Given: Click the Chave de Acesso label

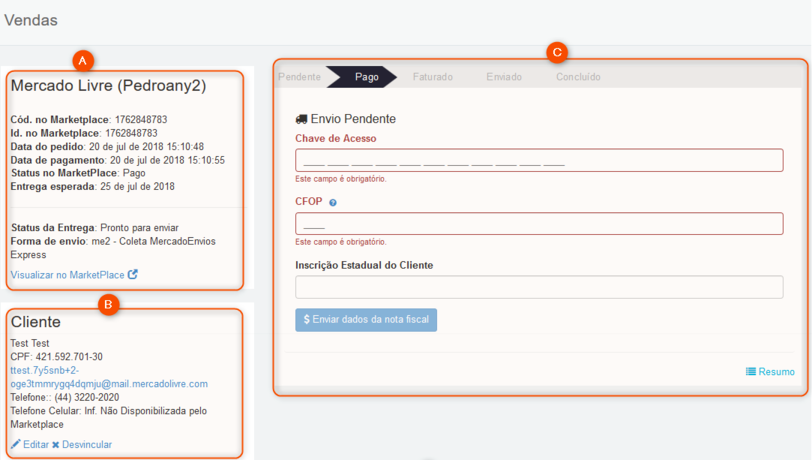Looking at the screenshot, I should [336, 138].
